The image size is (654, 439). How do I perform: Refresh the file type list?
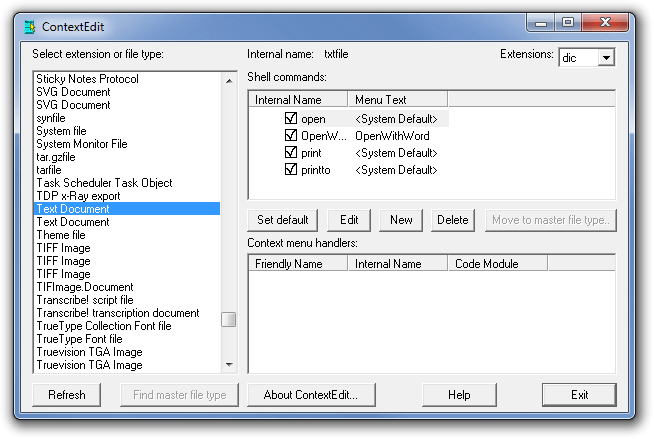point(67,395)
